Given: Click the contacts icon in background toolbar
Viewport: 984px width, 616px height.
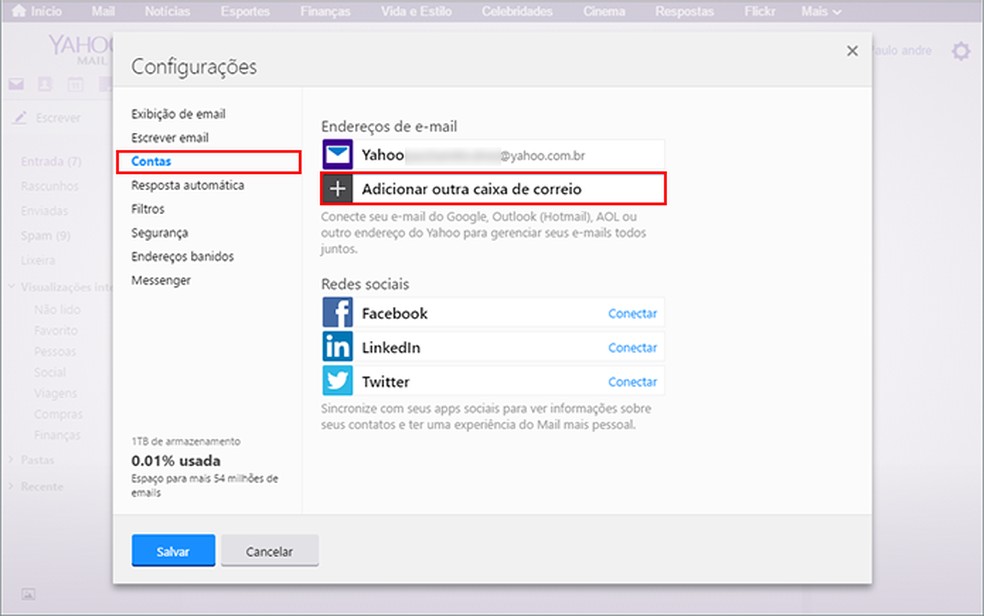Looking at the screenshot, I should (x=45, y=84).
